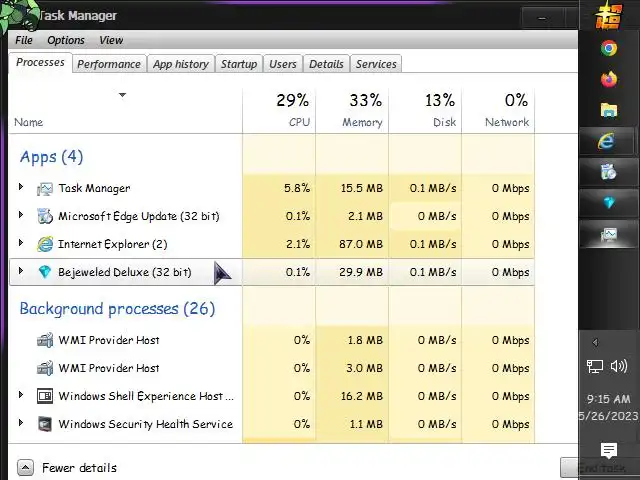Expand the Task Manager process row
640x480 pixels.
point(21,188)
